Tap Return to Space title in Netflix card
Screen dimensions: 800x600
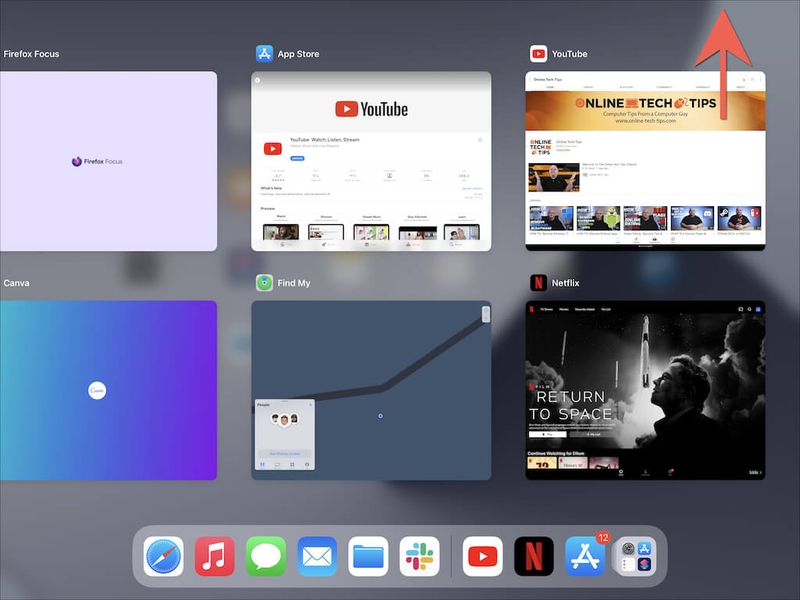(x=571, y=406)
